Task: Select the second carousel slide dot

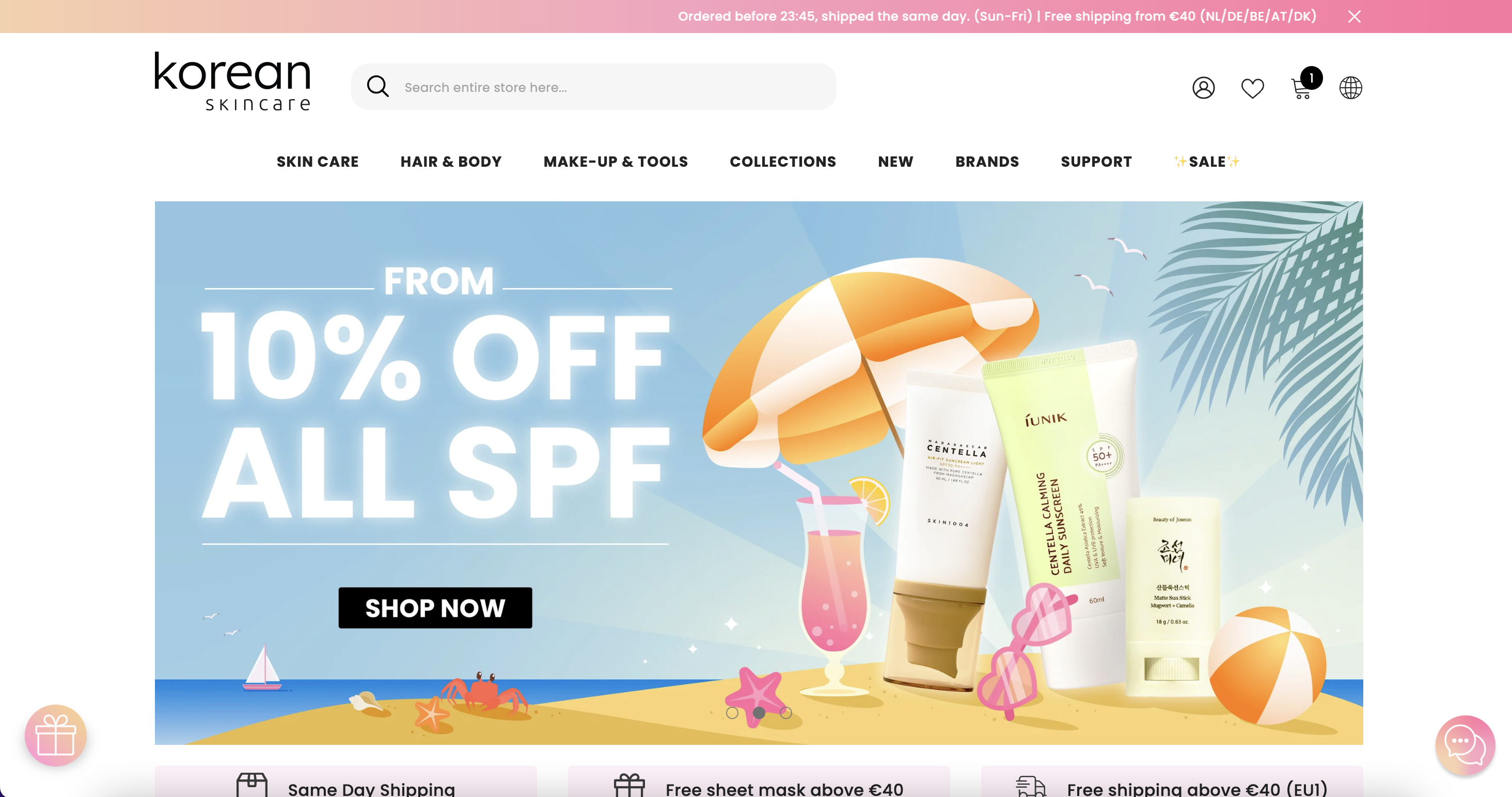Action: [x=759, y=712]
